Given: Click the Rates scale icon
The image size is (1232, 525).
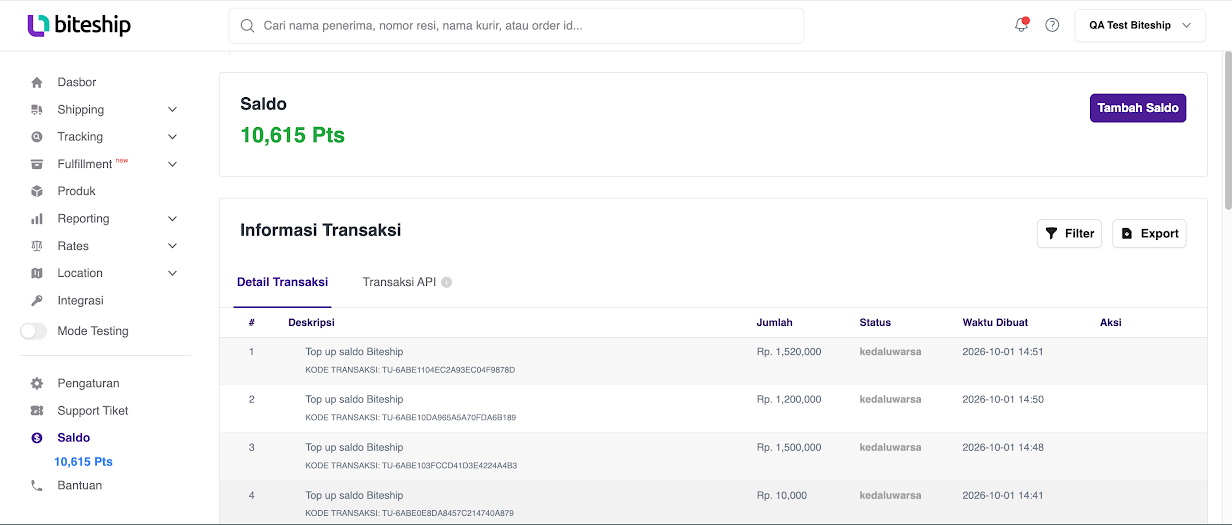Looking at the screenshot, I should (x=37, y=246).
